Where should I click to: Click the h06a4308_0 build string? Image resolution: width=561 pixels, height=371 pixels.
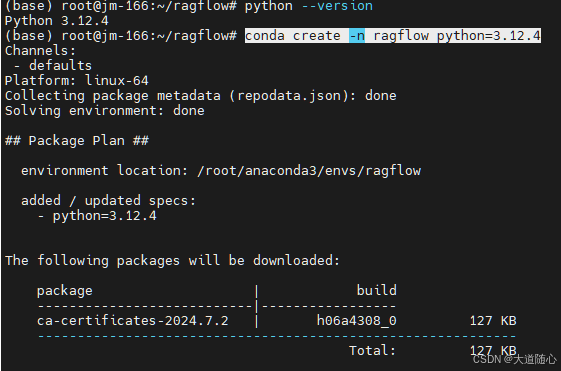(x=357, y=321)
